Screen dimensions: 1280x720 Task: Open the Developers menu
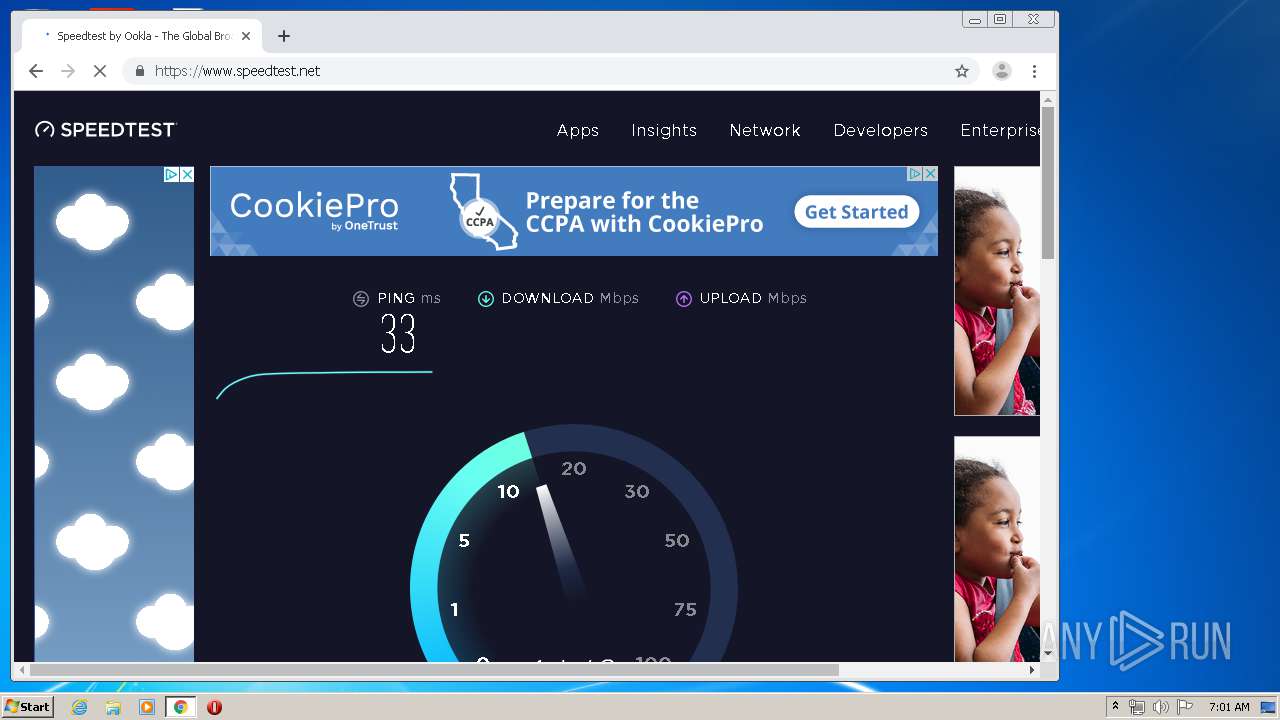881,130
